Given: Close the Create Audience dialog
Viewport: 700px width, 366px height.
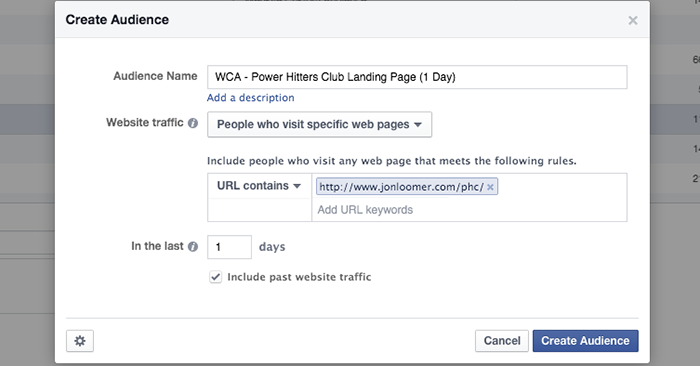Looking at the screenshot, I should tap(633, 20).
